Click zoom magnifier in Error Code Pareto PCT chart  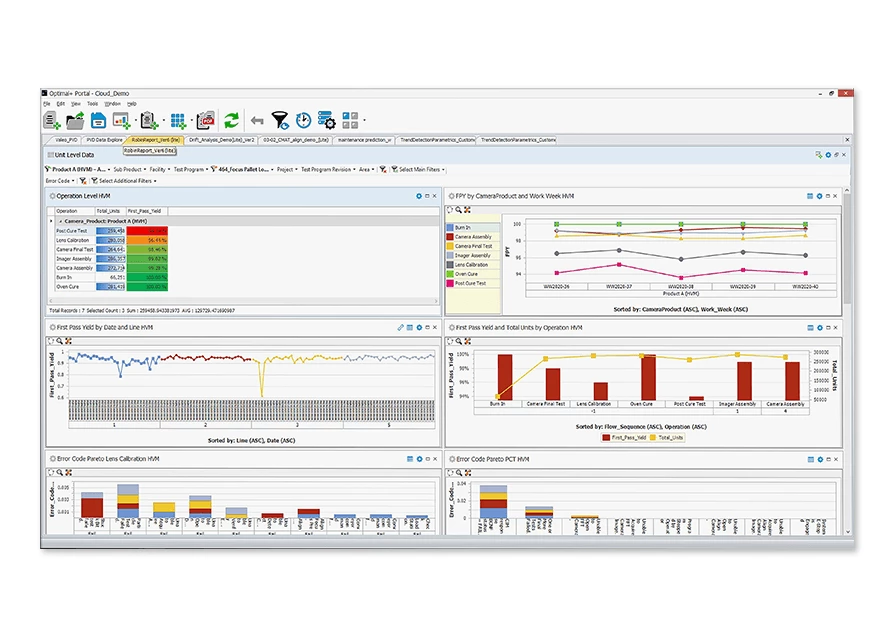click(459, 473)
